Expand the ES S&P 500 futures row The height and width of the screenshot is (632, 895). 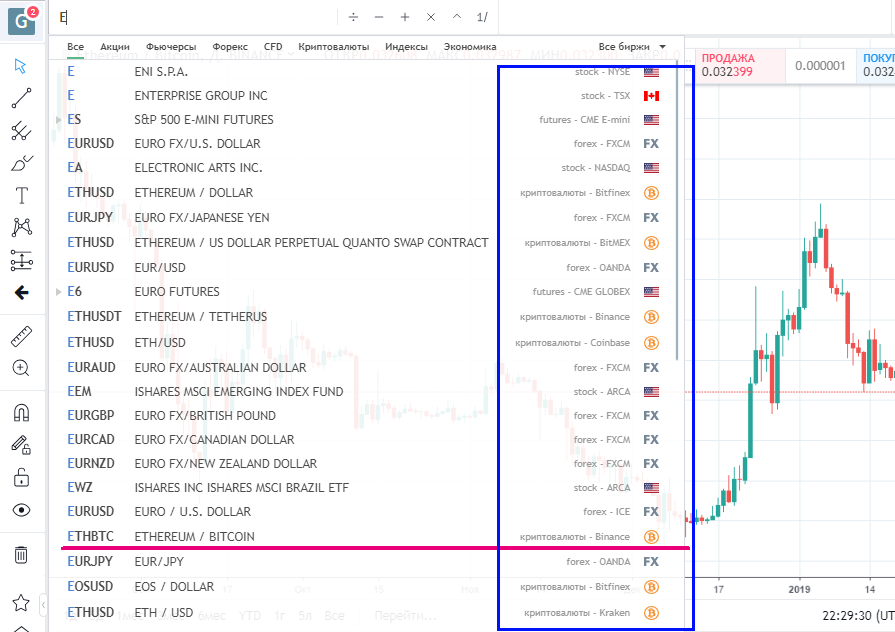point(58,119)
